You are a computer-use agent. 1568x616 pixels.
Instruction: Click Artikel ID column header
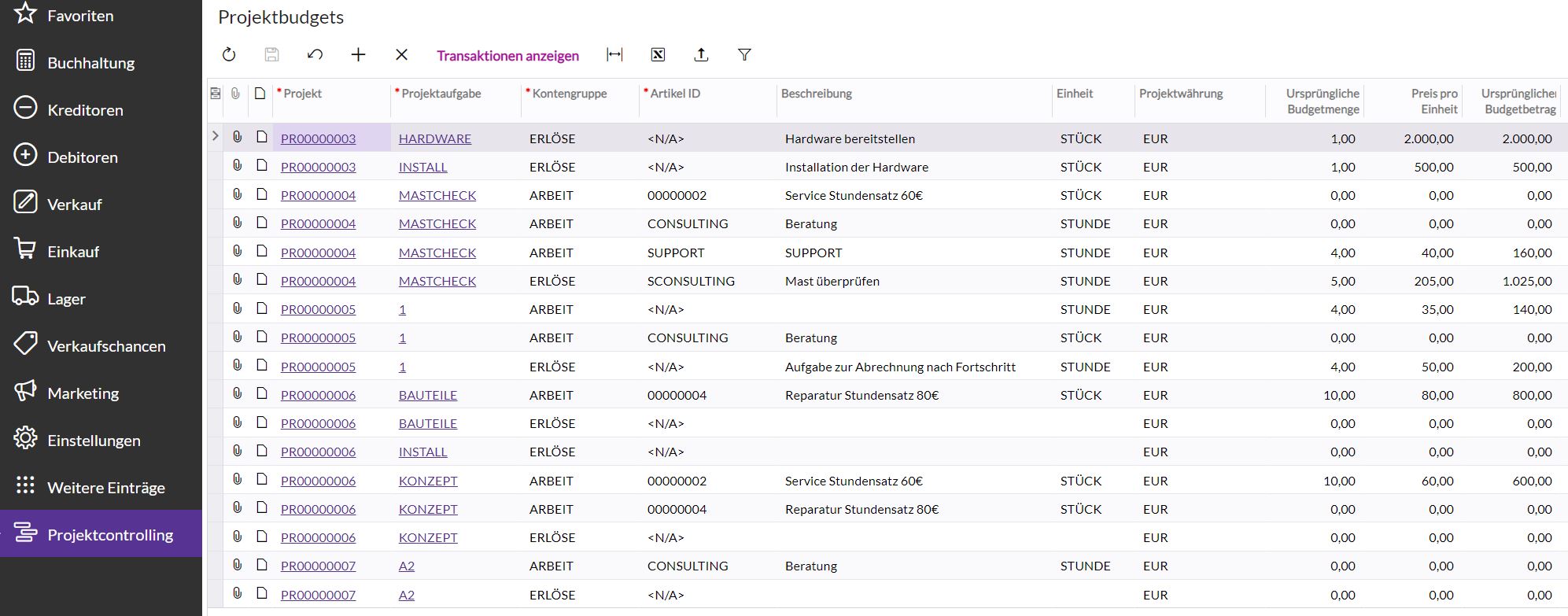click(x=674, y=94)
